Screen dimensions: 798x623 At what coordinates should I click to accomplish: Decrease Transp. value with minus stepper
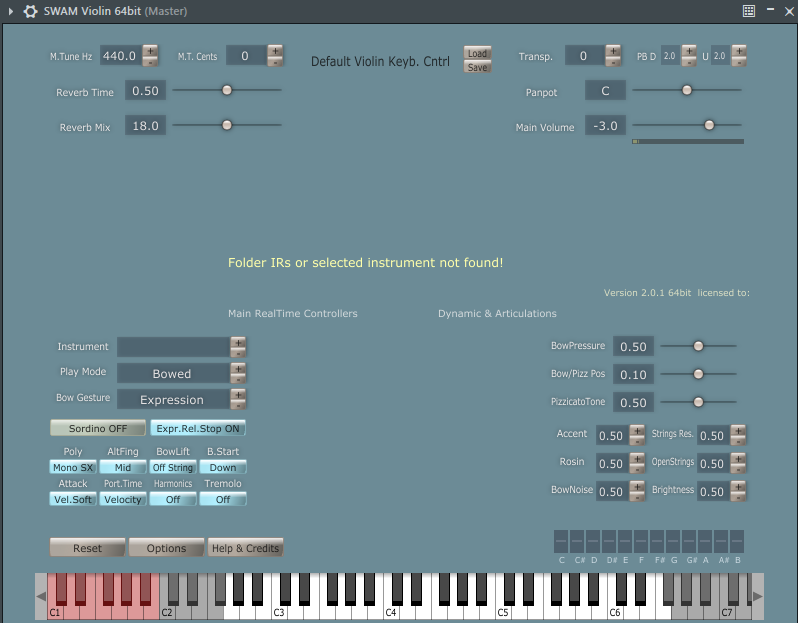point(613,62)
